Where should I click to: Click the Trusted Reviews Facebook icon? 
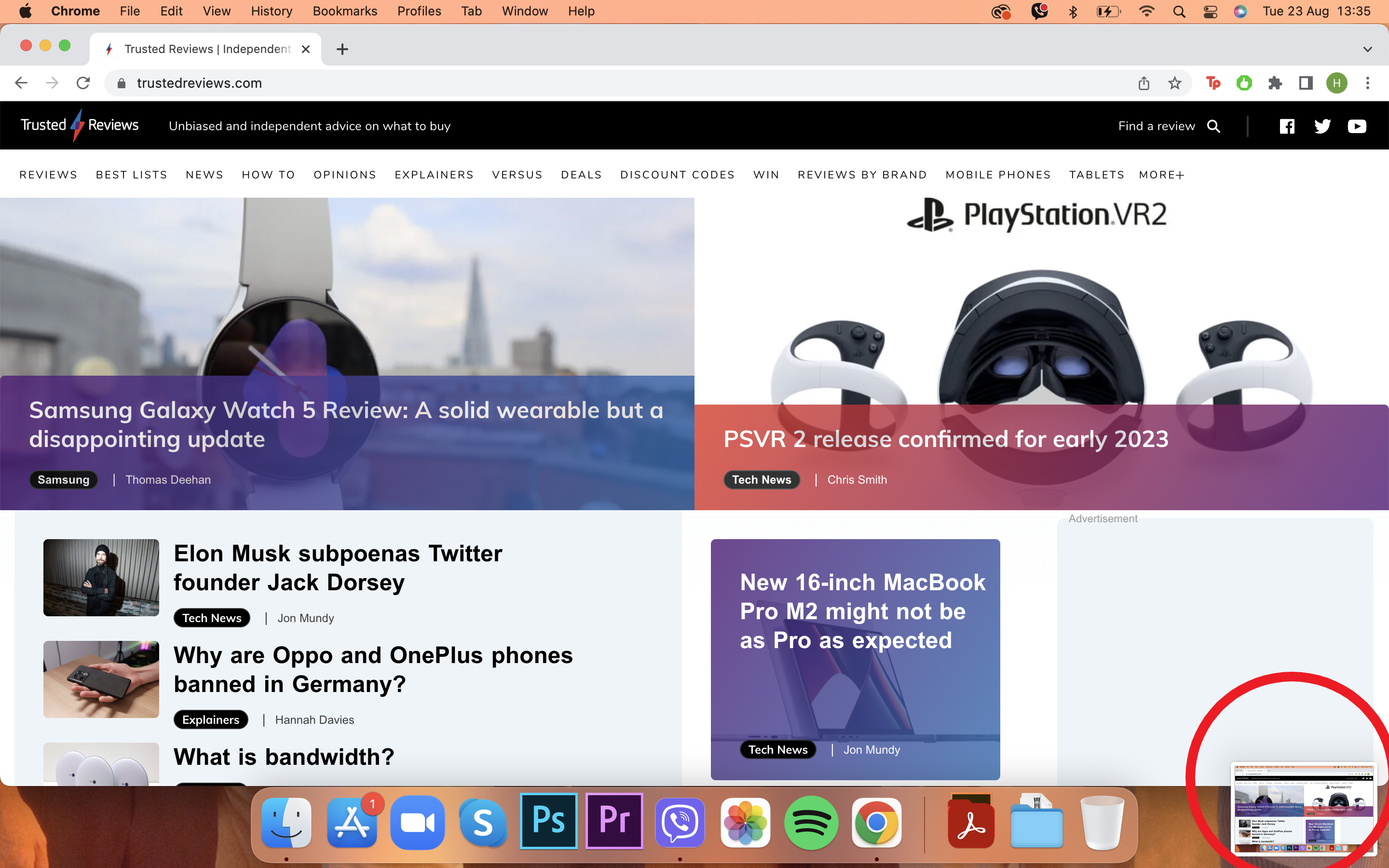tap(1287, 126)
